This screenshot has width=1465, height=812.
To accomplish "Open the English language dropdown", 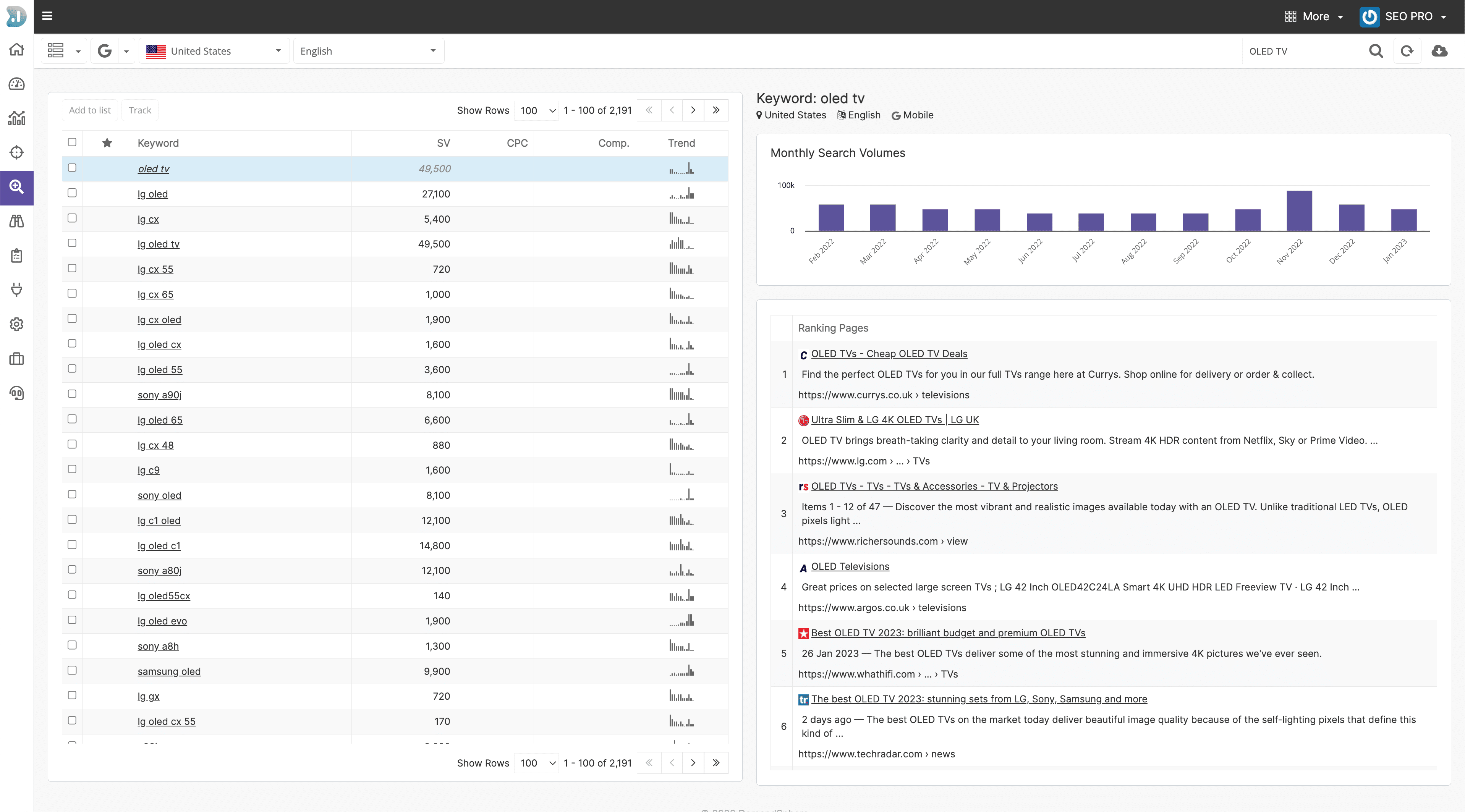I will tap(369, 51).
